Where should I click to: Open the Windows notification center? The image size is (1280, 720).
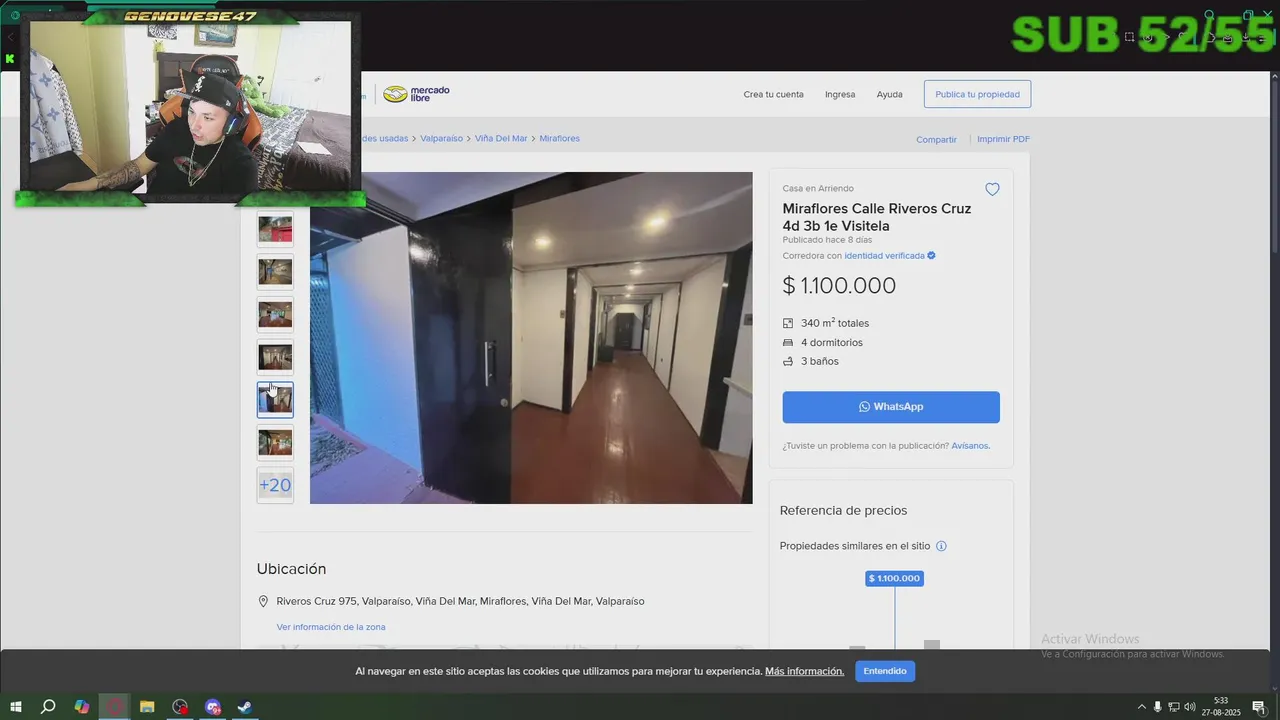click(1259, 707)
